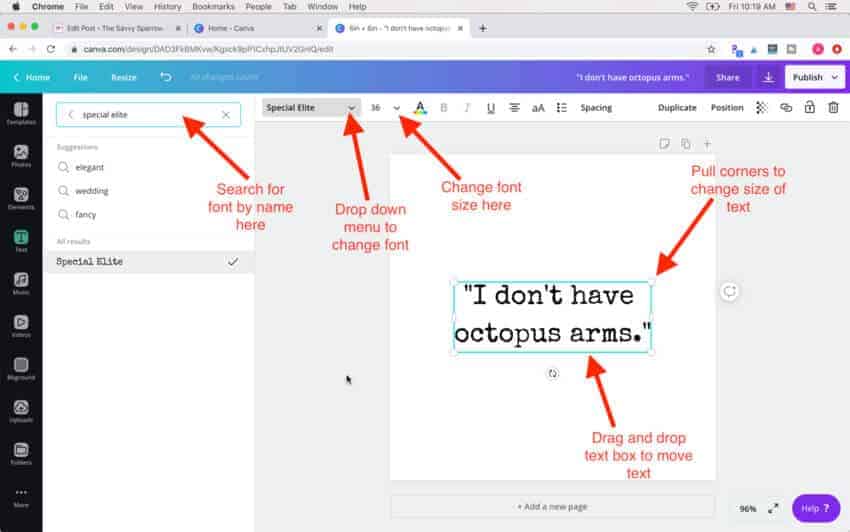Toggle italic formatting
Image resolution: width=850 pixels, height=532 pixels.
pos(467,107)
